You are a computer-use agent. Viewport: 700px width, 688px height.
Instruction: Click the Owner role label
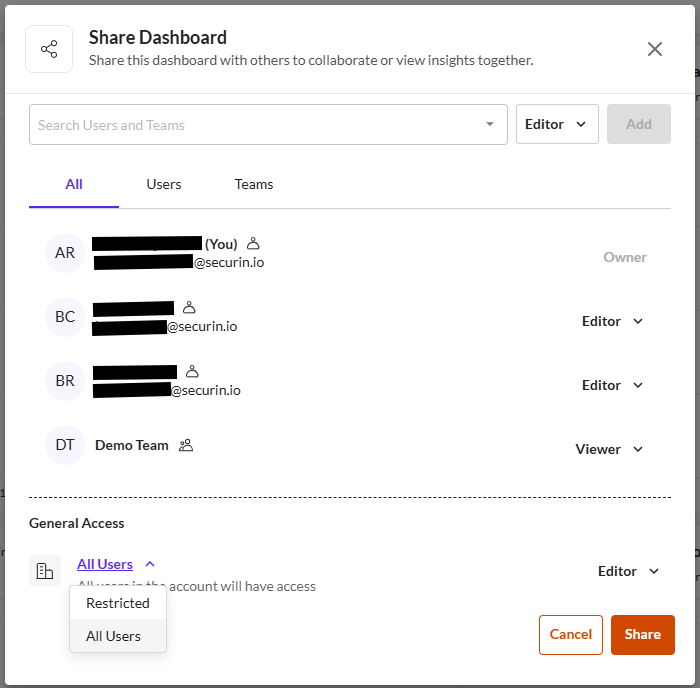coord(625,257)
